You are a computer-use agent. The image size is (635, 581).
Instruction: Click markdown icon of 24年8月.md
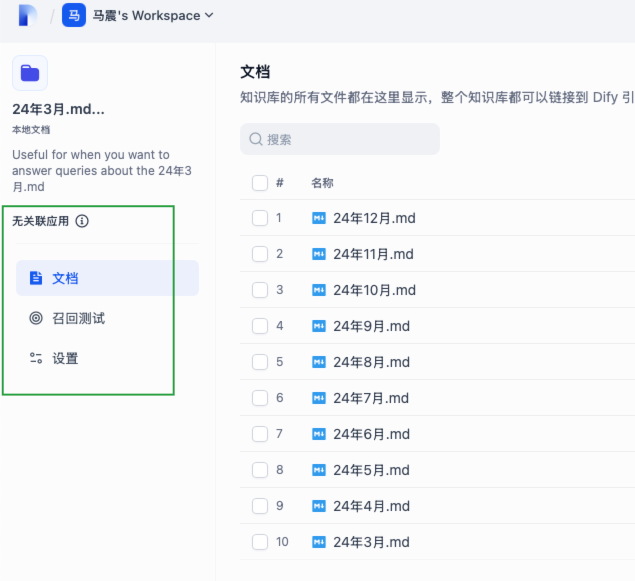[319, 362]
